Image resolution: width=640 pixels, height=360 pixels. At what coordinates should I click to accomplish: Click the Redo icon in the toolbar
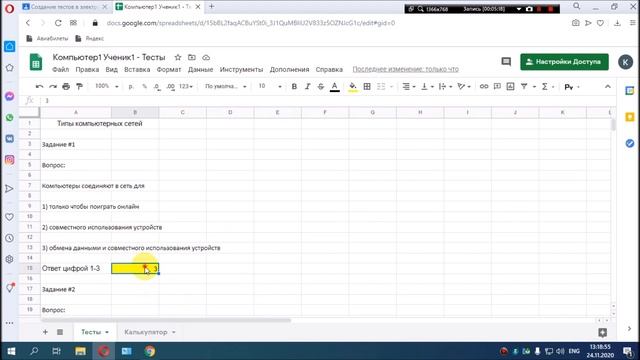click(x=53, y=87)
